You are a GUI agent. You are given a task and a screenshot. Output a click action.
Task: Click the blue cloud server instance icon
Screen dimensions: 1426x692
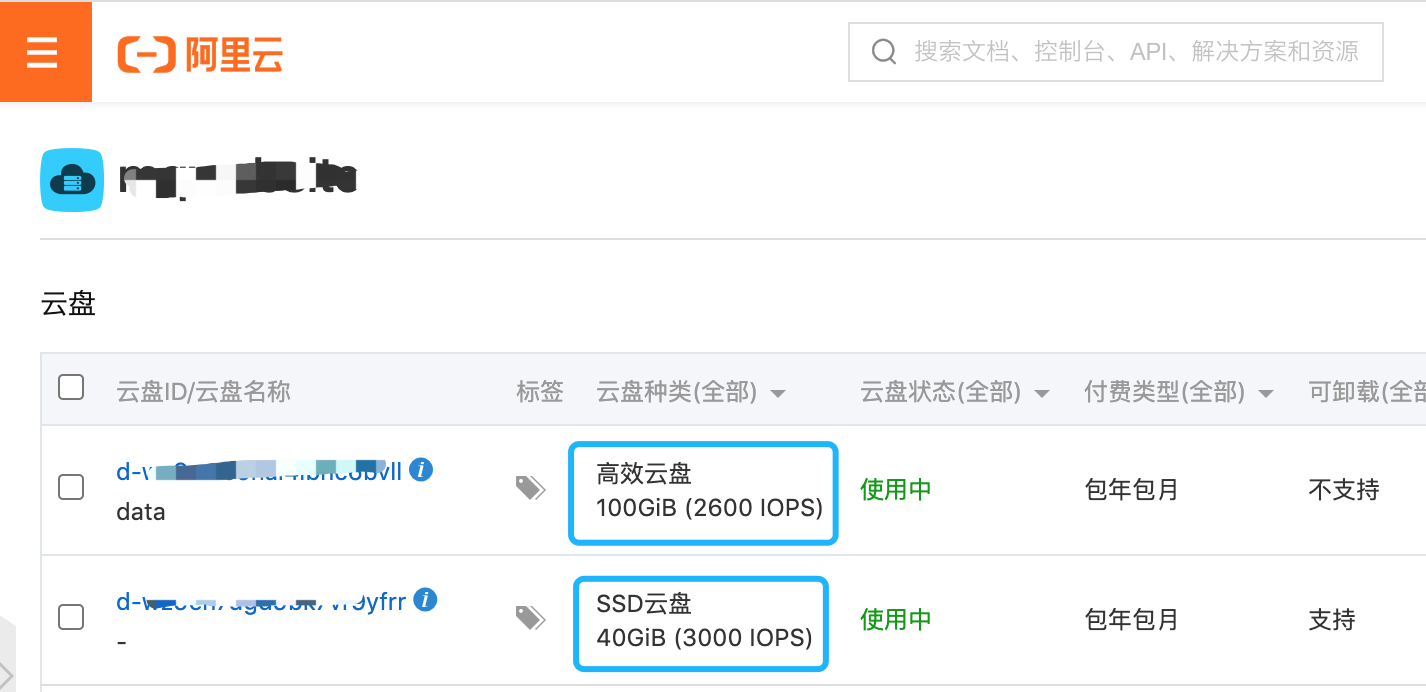pos(72,180)
